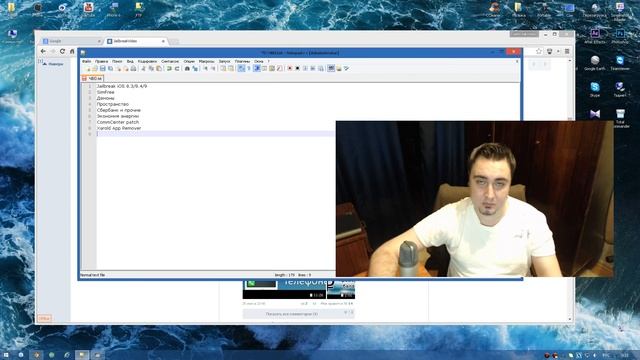Click the 'Экономия энергии' line
Viewport: 640px width, 360px height.
pos(118,116)
